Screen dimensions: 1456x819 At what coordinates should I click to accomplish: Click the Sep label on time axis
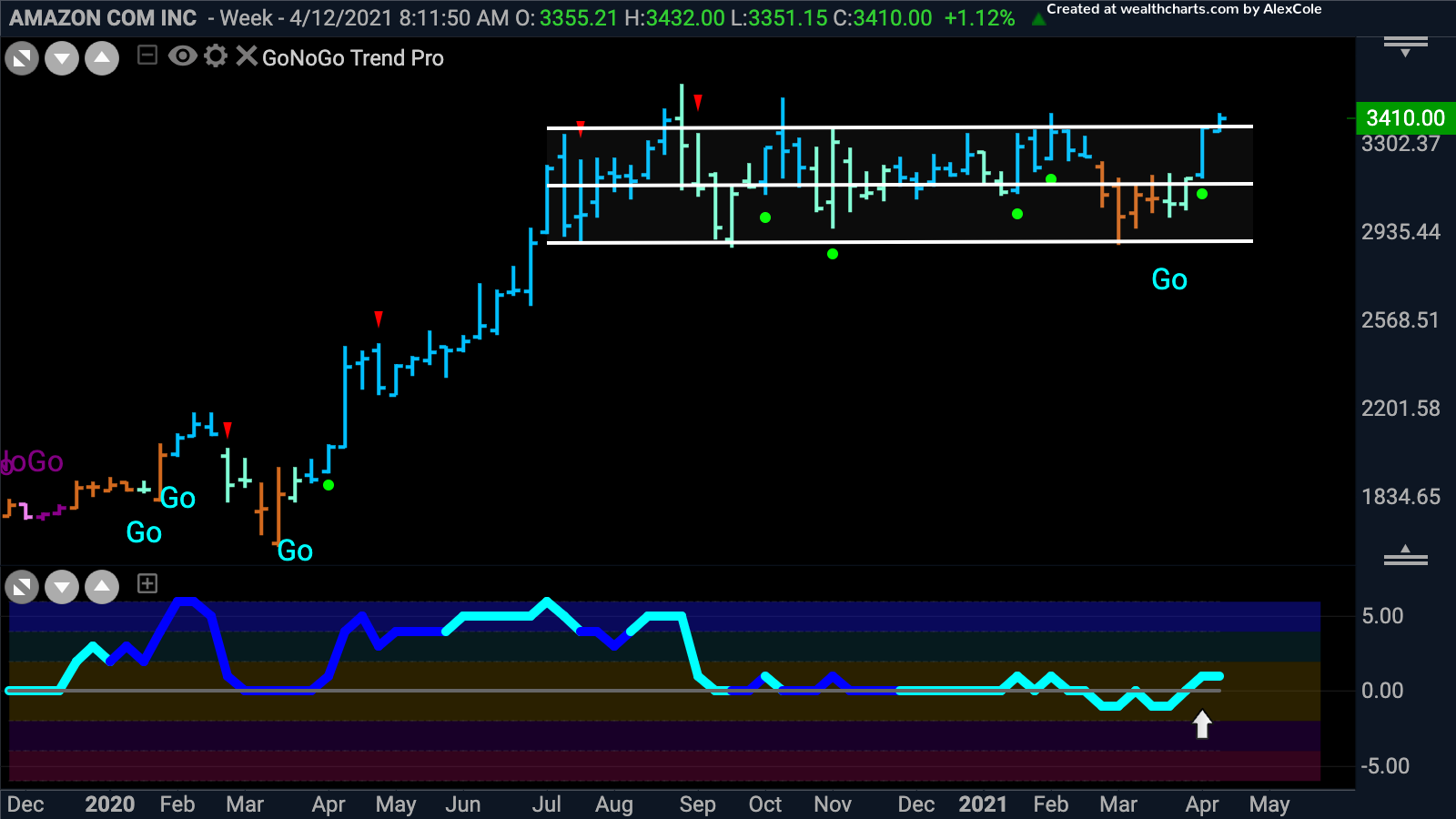point(697,804)
